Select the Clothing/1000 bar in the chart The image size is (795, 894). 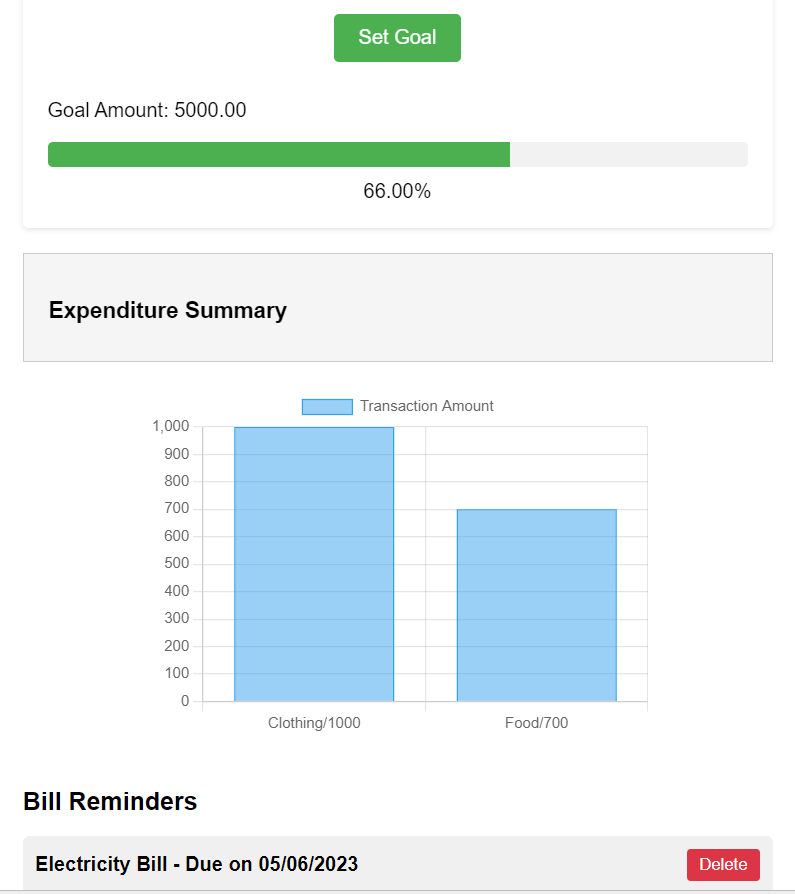coord(313,560)
